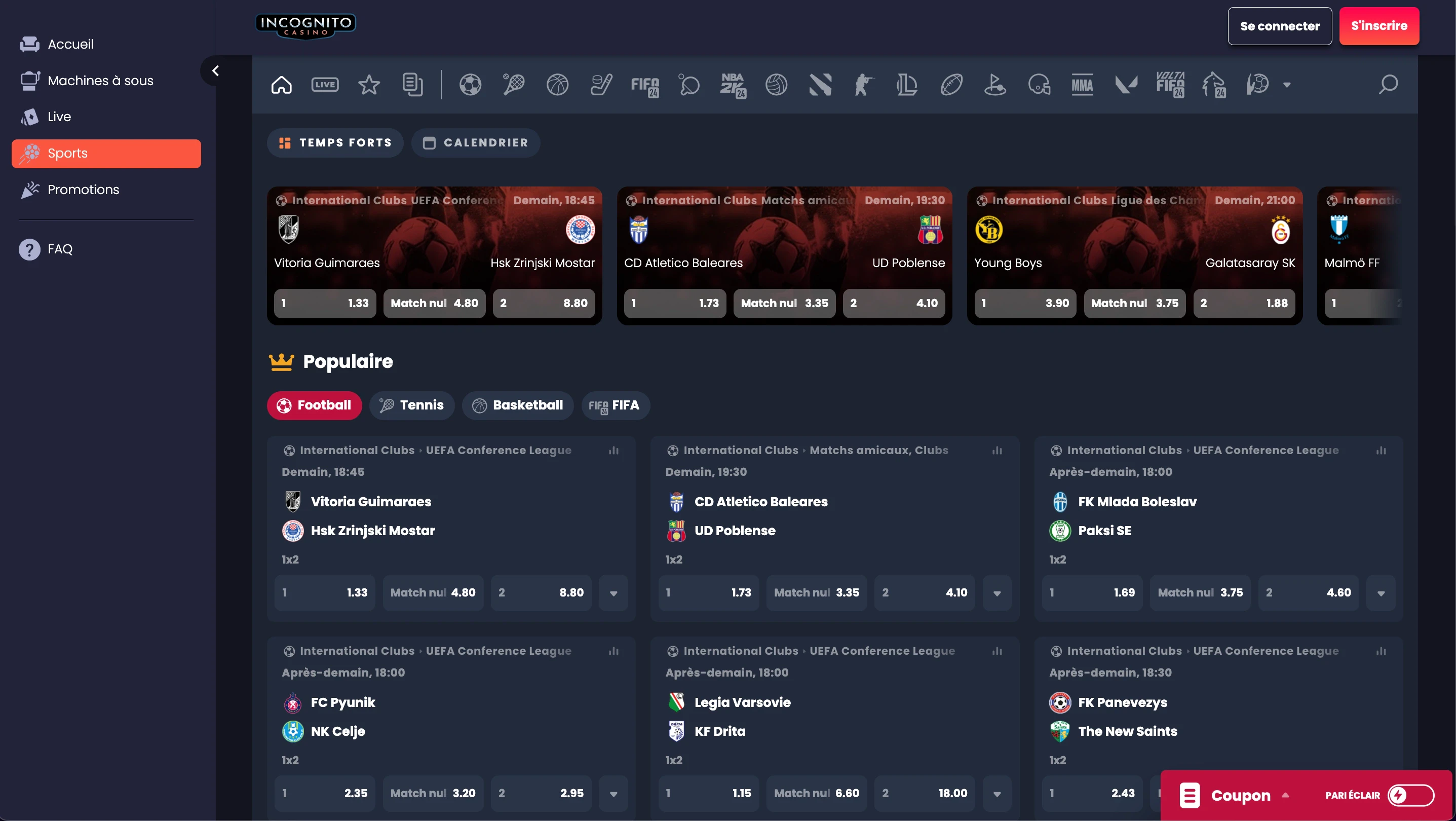Image resolution: width=1456 pixels, height=821 pixels.
Task: Bet on Vitoria Guimaraes 1.33 in highlights
Action: point(325,304)
